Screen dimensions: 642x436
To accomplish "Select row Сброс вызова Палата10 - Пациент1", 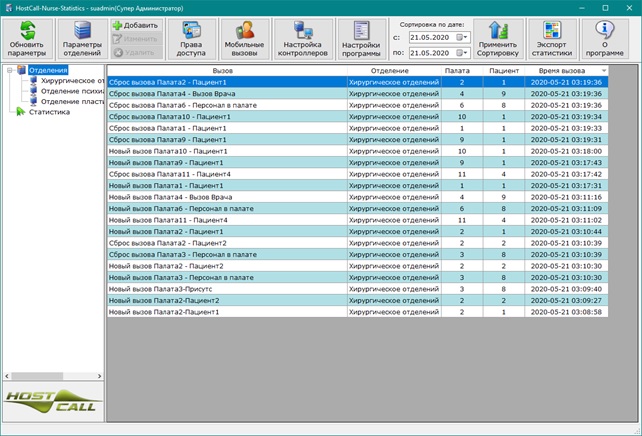I will tap(169, 116).
